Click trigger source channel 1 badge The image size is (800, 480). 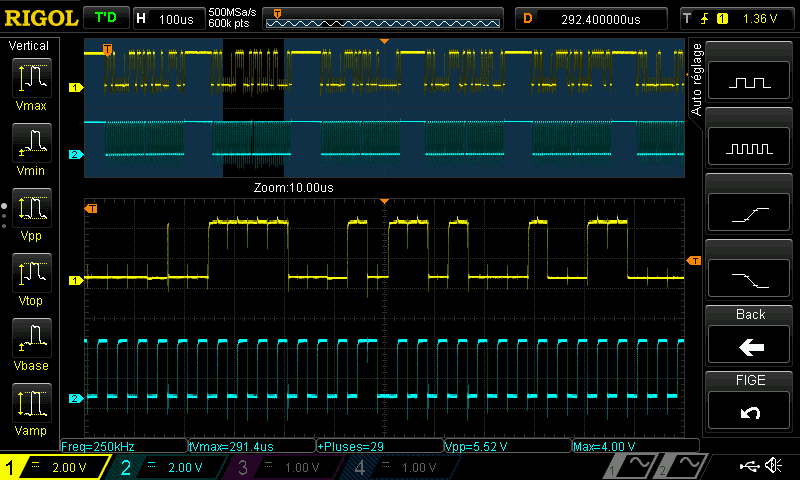tap(722, 19)
